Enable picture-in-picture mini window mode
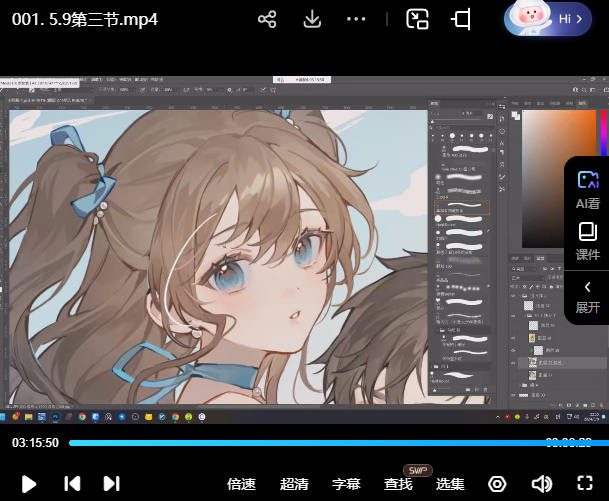 [x=417, y=19]
